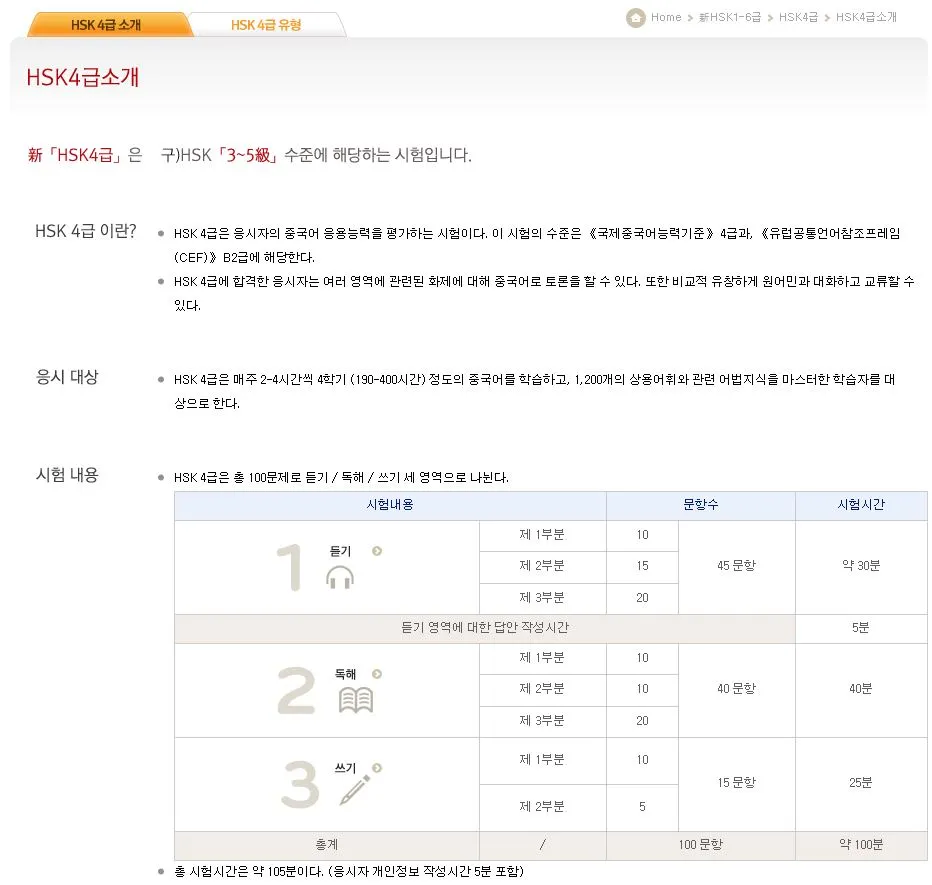Click the 총 시험시간은 약 105분이다 note
The image size is (932, 885).
tap(348, 872)
